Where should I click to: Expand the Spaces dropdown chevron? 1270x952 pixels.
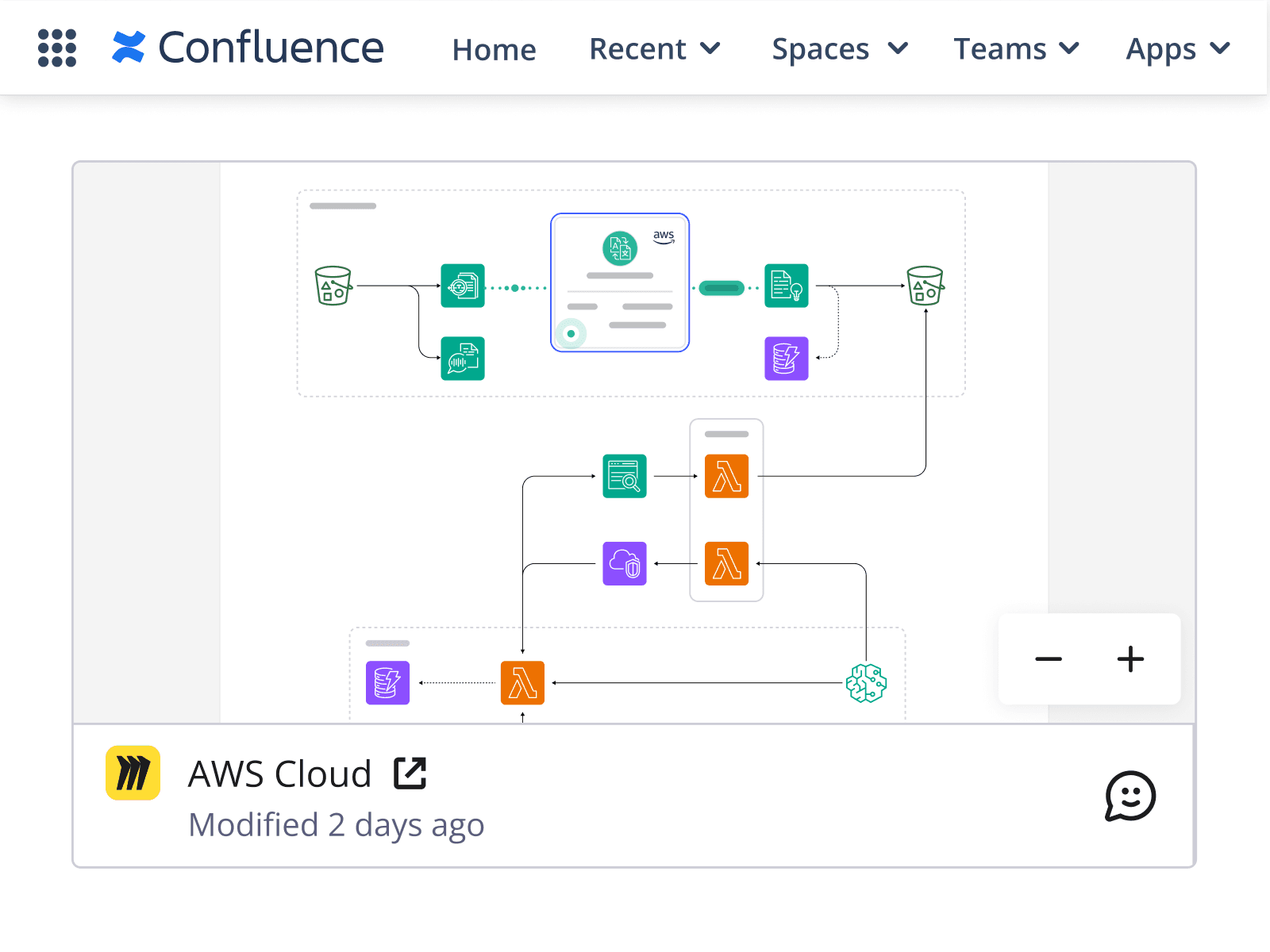[898, 49]
